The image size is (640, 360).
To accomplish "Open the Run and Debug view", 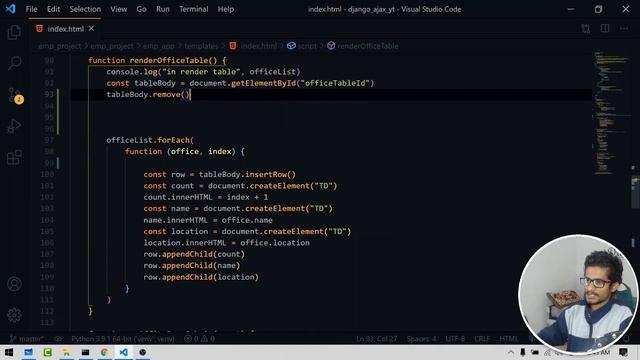I will click(14, 126).
